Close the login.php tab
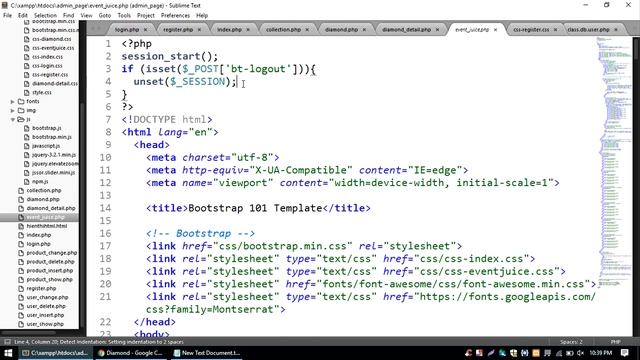Screen dimensions: 640x360 146,30
